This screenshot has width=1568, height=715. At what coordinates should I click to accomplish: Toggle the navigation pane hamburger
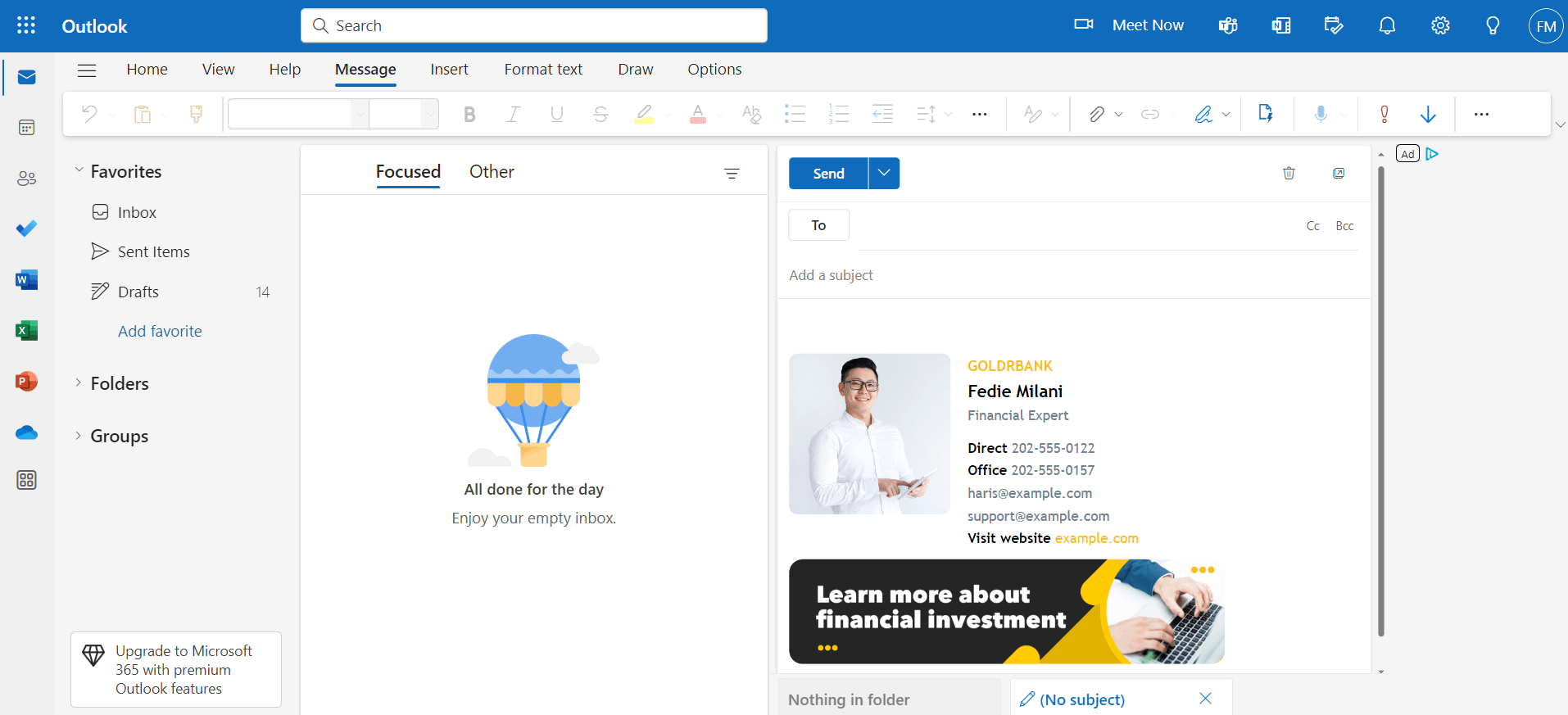(x=87, y=70)
